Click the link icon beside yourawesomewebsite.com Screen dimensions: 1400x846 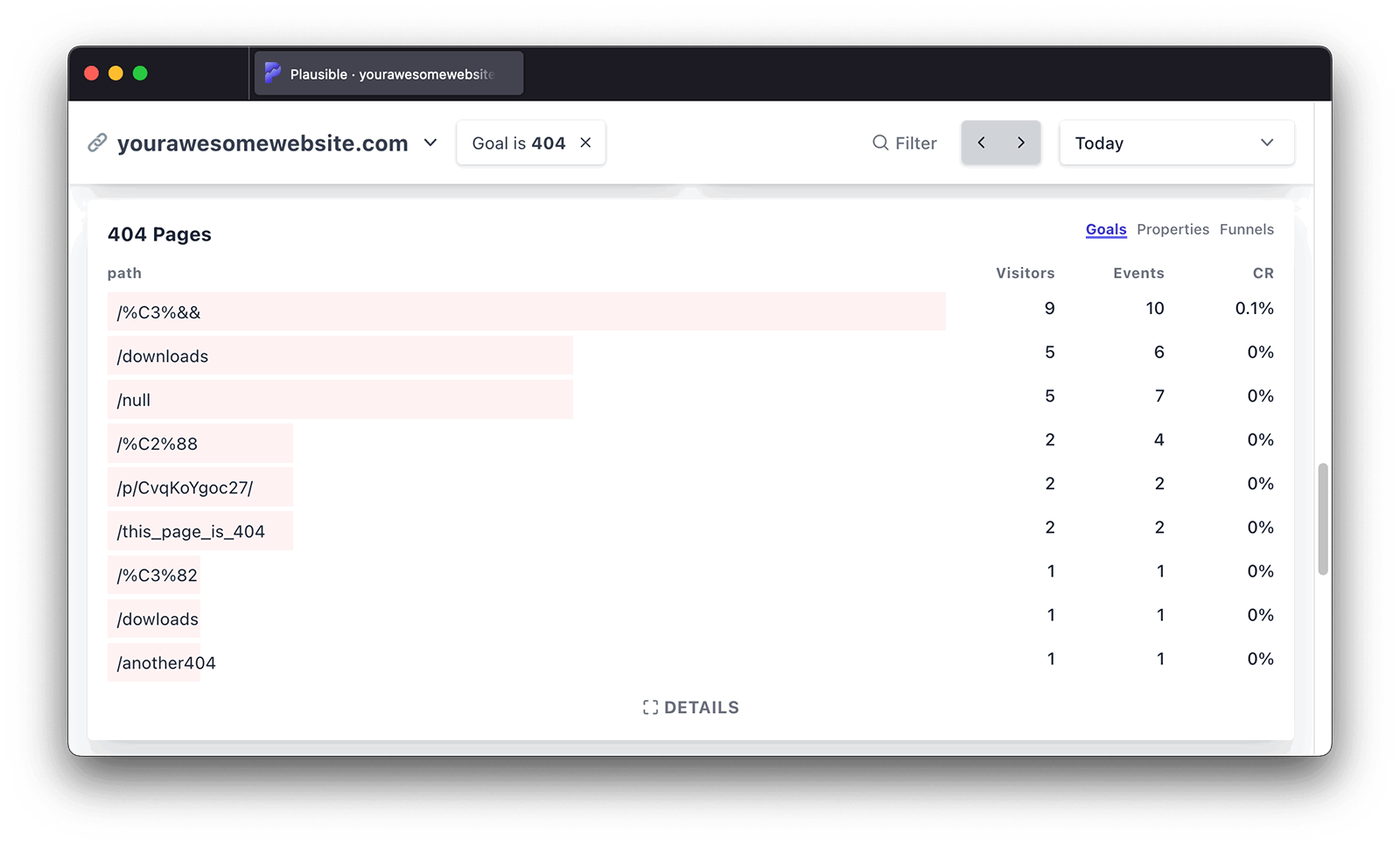click(x=98, y=143)
